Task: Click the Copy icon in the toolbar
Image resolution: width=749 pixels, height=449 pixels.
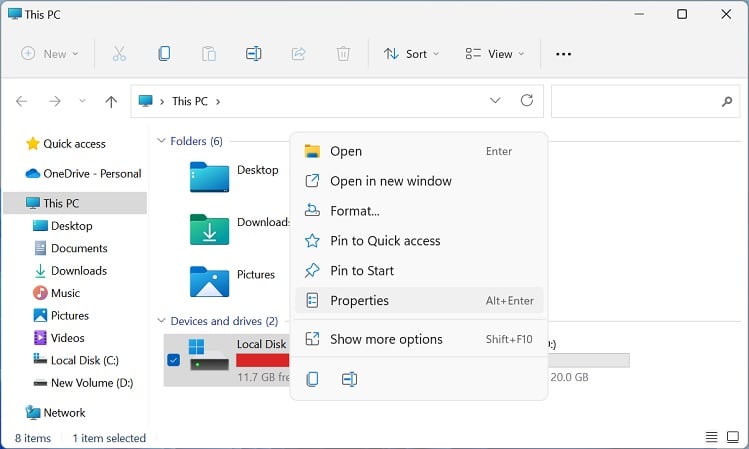Action: [164, 53]
